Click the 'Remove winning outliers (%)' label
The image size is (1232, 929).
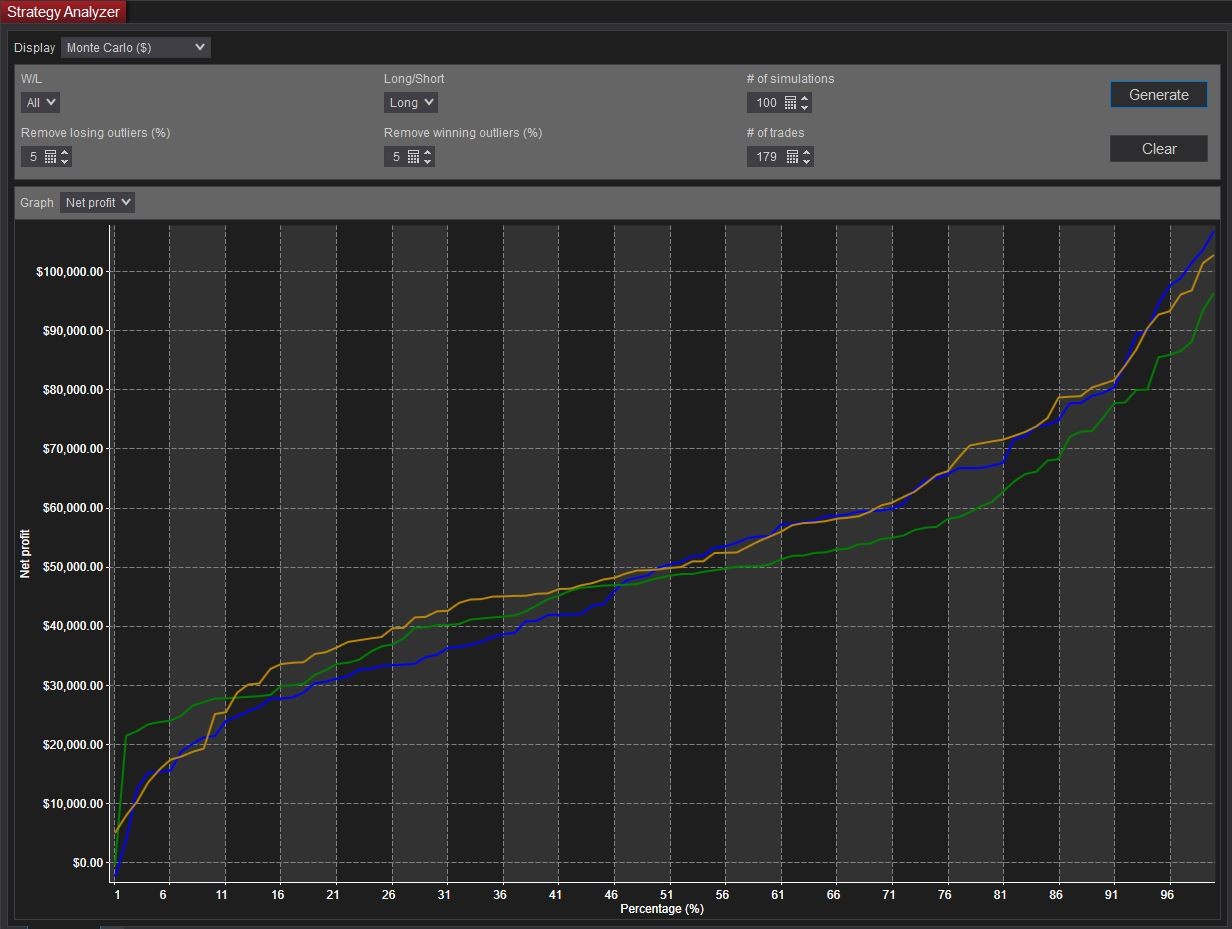(x=463, y=133)
